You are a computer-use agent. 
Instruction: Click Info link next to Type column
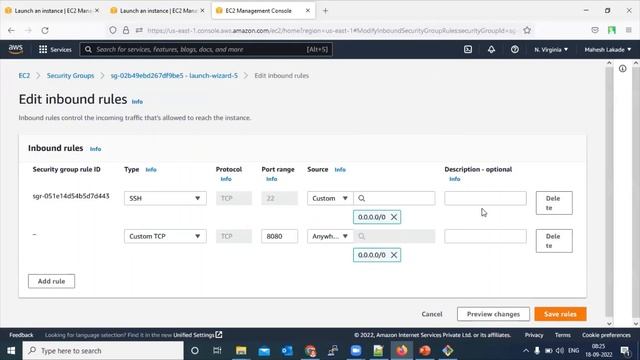151,169
